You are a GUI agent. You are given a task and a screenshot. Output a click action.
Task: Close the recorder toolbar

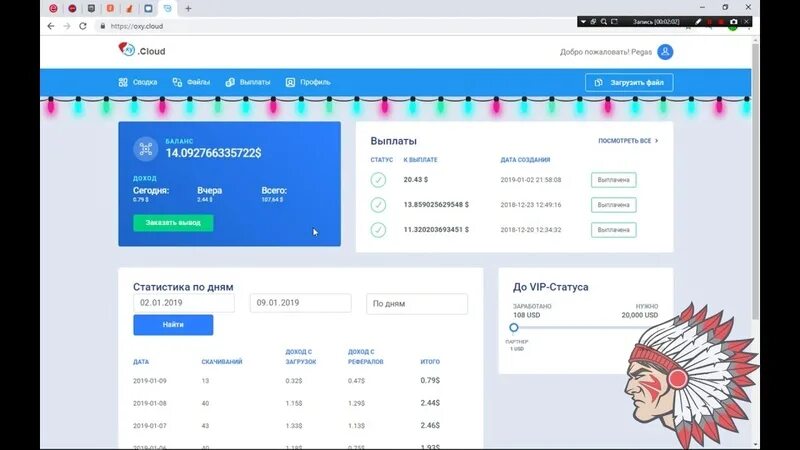[x=746, y=22]
